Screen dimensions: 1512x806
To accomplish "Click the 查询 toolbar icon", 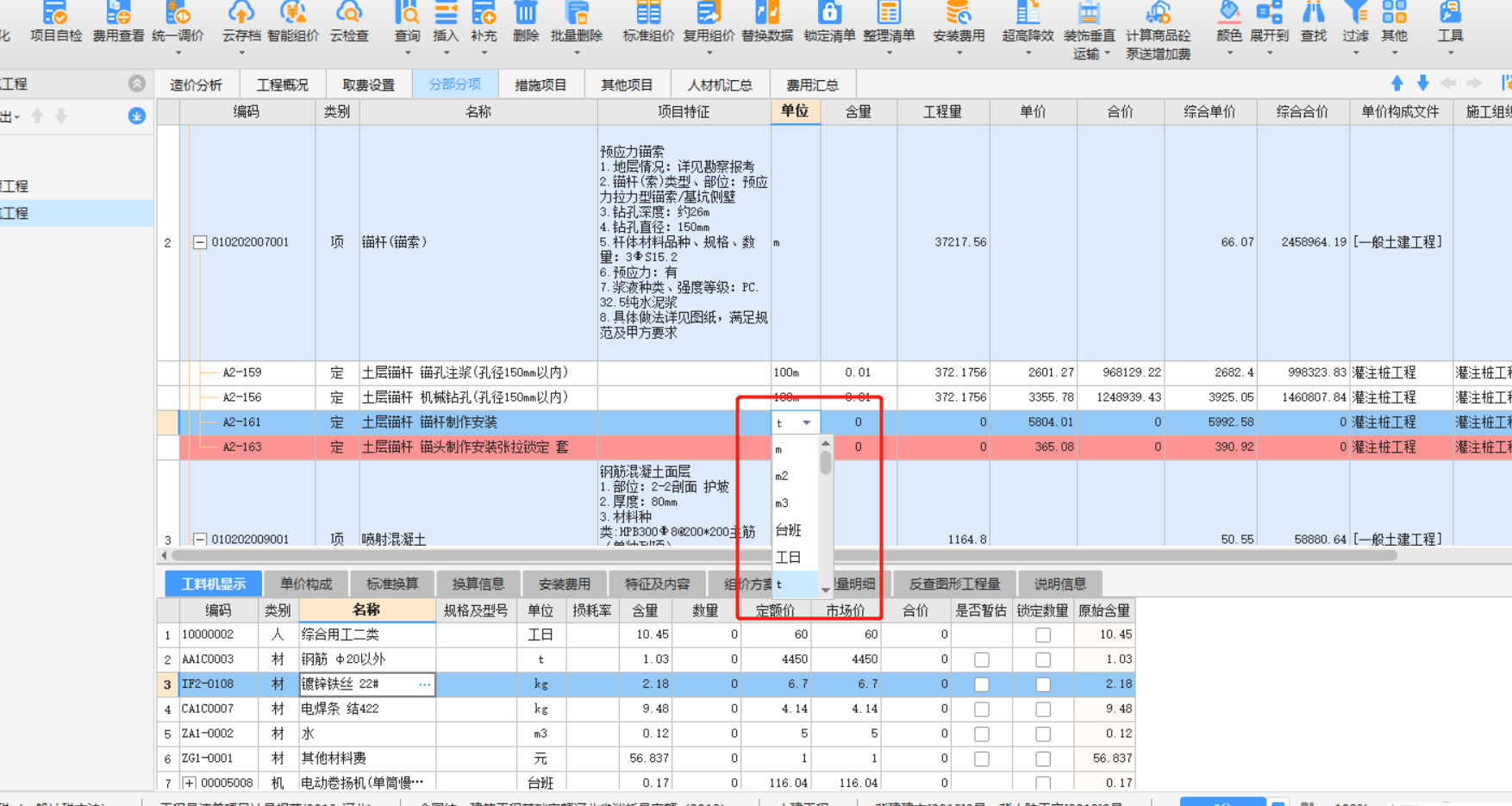I will [407, 13].
